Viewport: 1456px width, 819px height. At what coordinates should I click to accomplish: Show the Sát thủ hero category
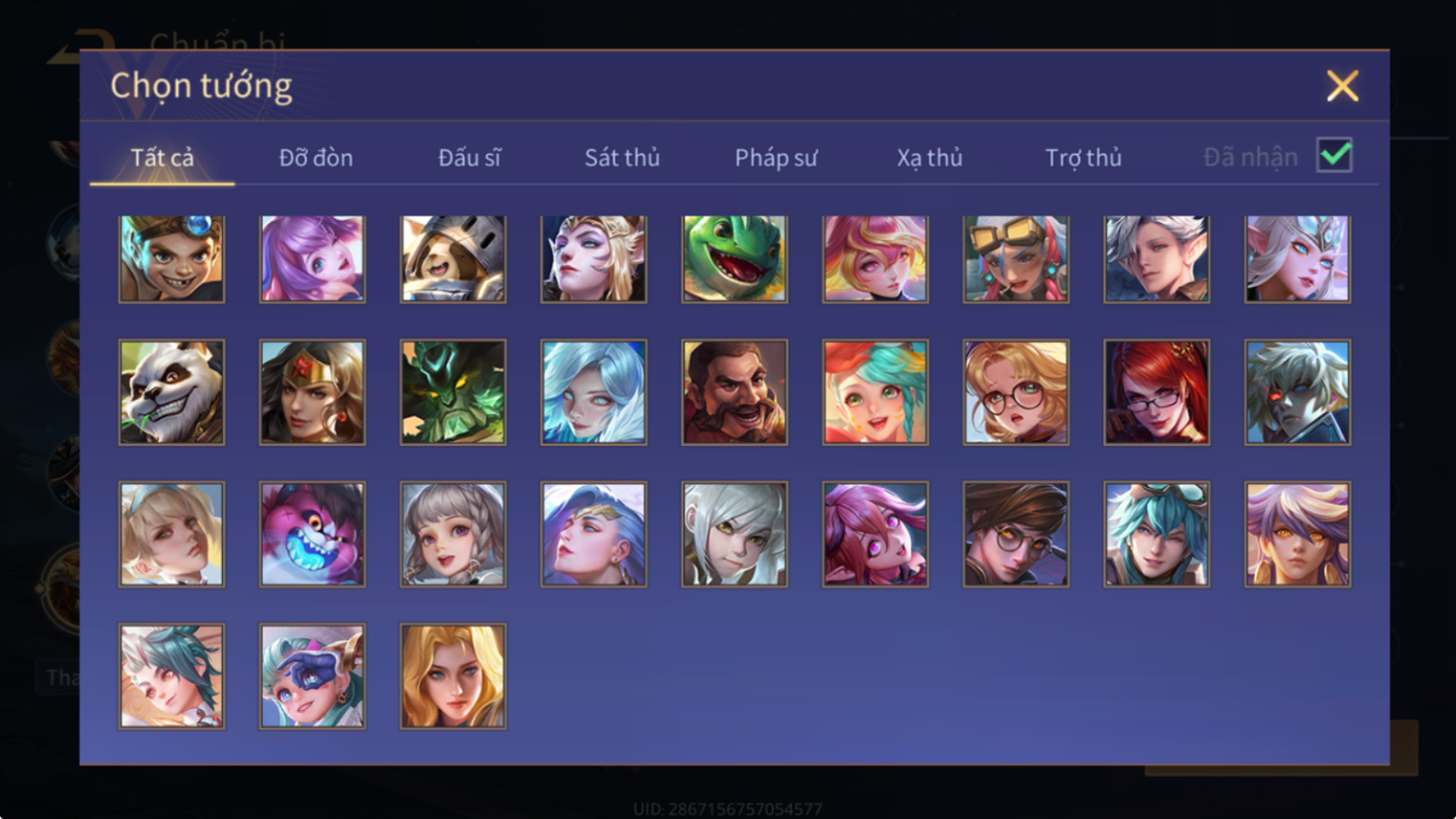pos(622,158)
